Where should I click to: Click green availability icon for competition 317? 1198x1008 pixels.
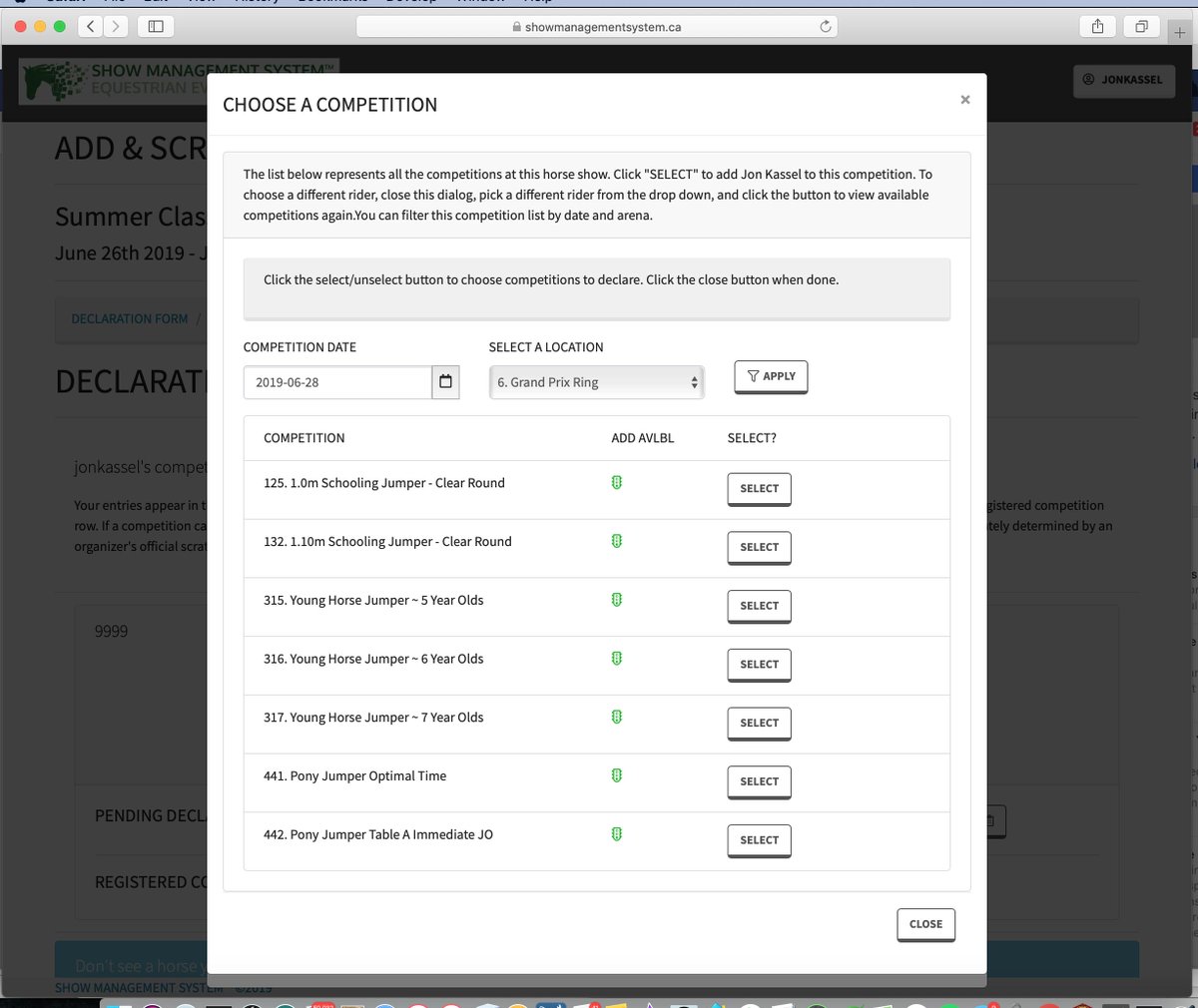[x=617, y=717]
